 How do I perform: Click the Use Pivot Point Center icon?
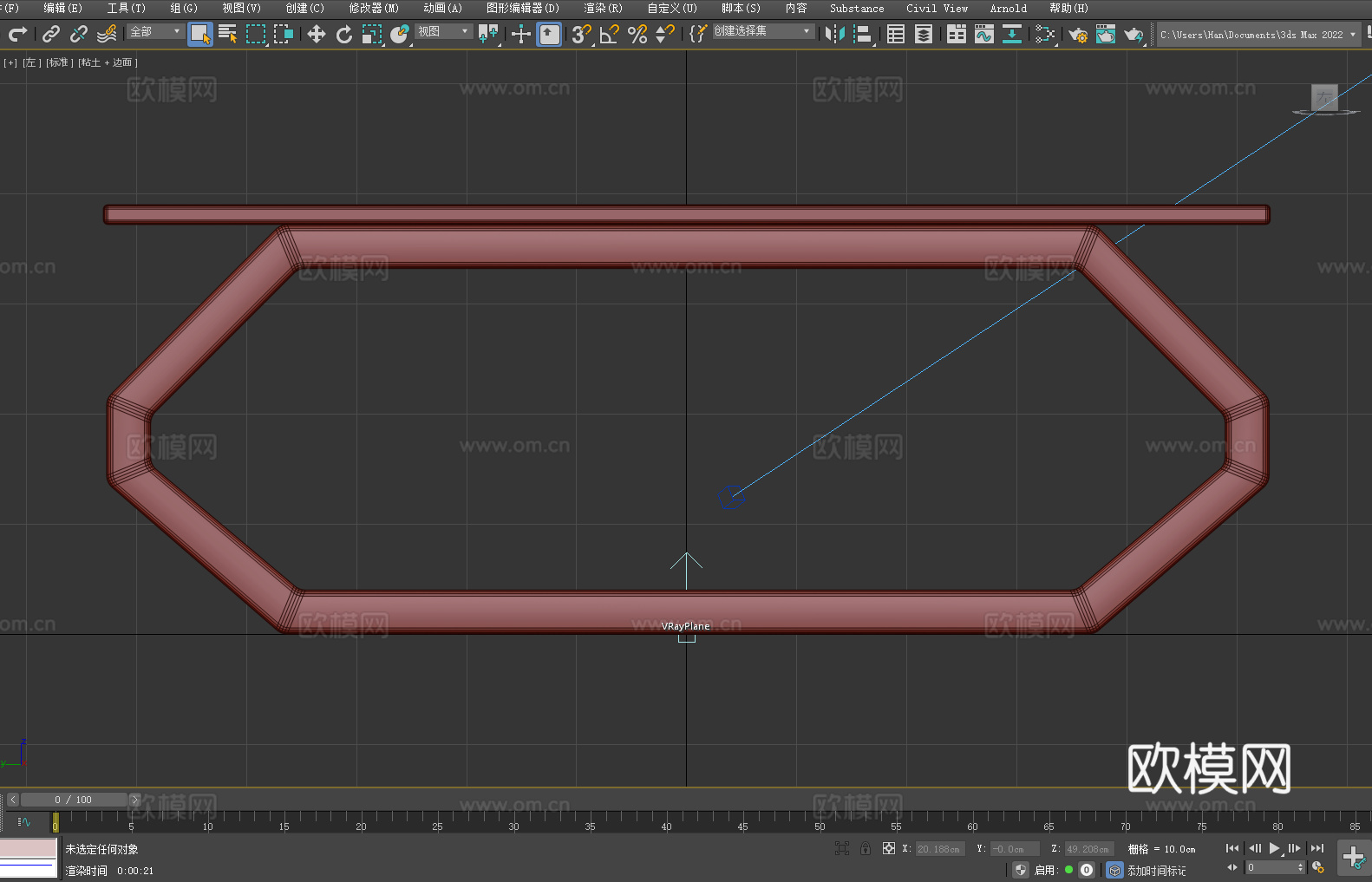(x=488, y=34)
